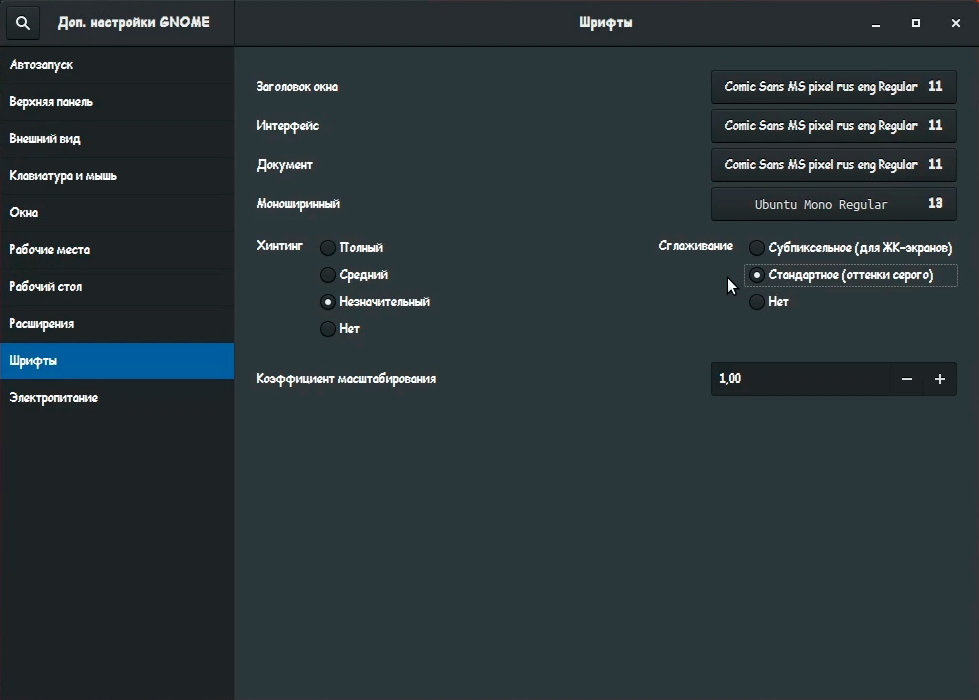
Task: Maximize the GNOME Tweaks window
Action: point(916,23)
